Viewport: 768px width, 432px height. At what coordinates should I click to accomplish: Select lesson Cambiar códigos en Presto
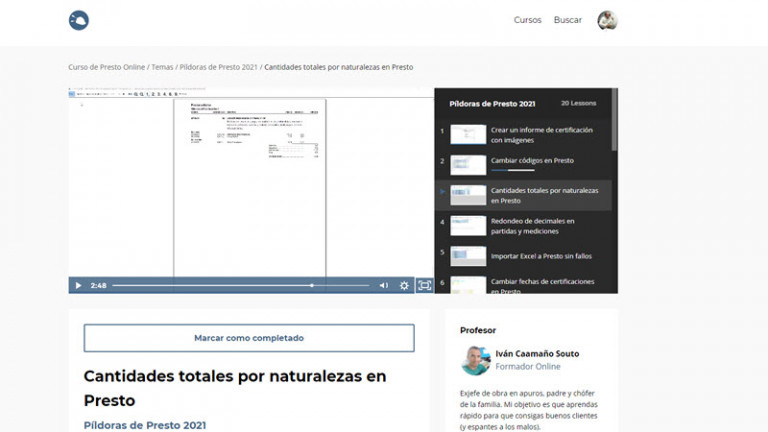coord(532,160)
